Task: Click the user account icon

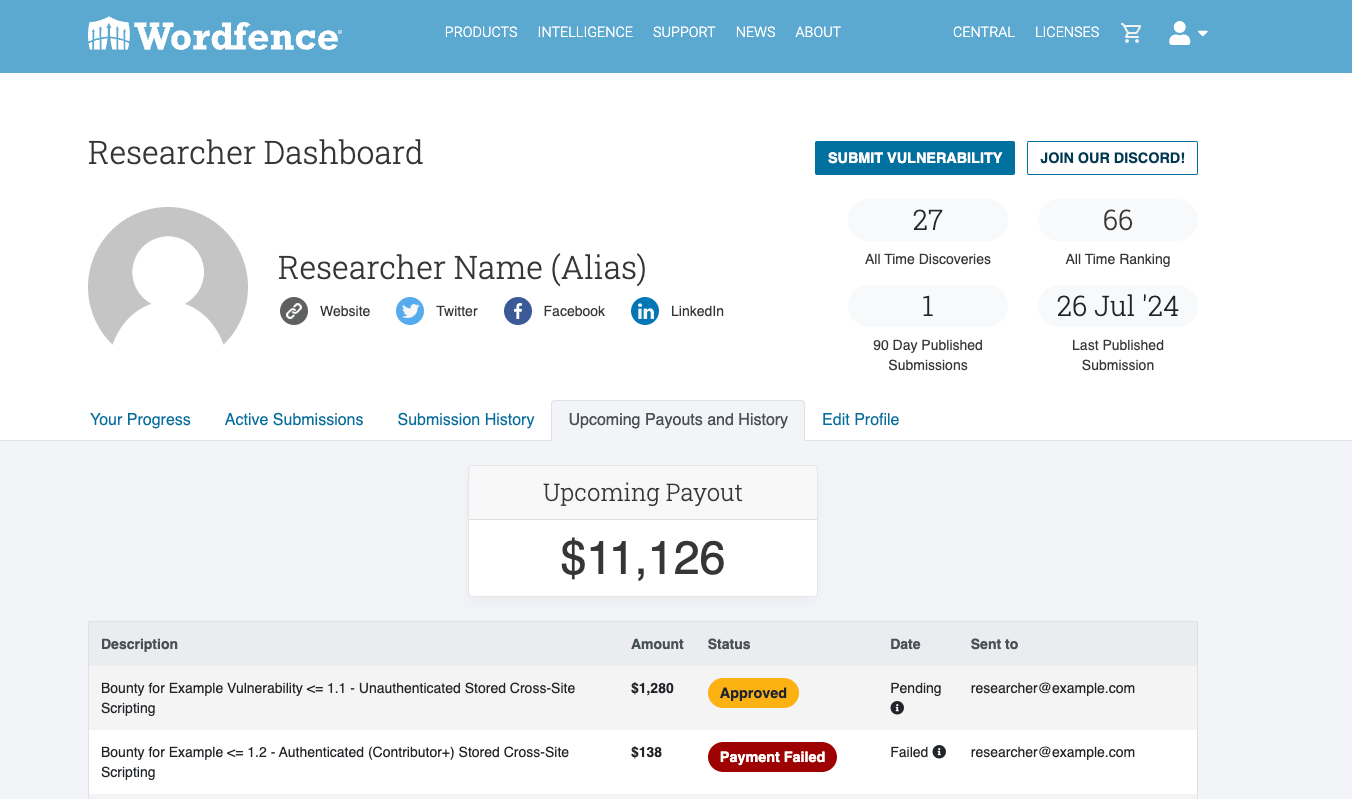Action: tap(1179, 33)
